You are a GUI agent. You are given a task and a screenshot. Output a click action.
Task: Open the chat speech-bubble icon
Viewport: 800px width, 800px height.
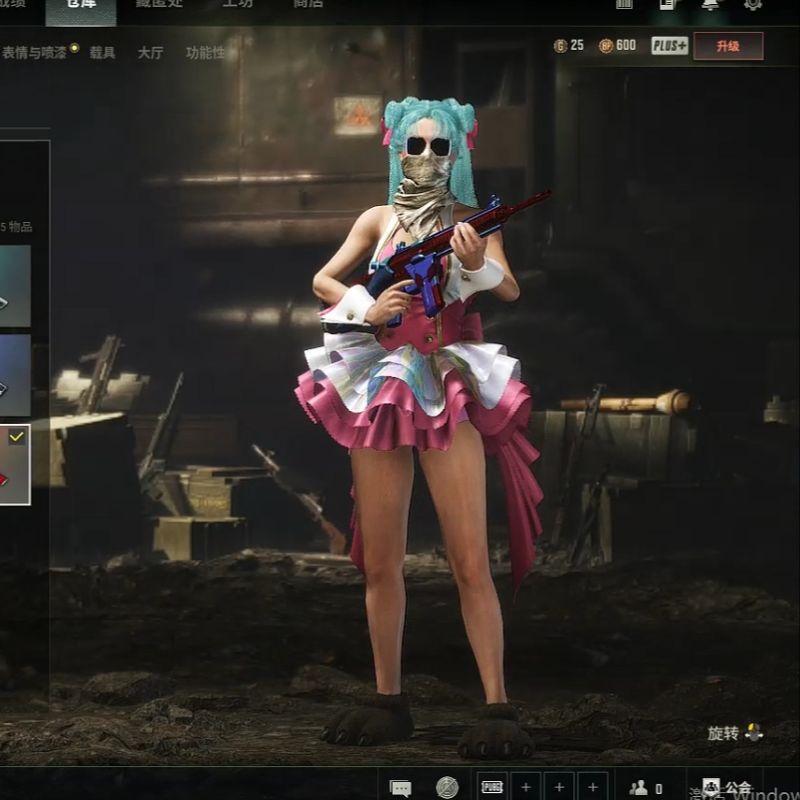tap(401, 787)
